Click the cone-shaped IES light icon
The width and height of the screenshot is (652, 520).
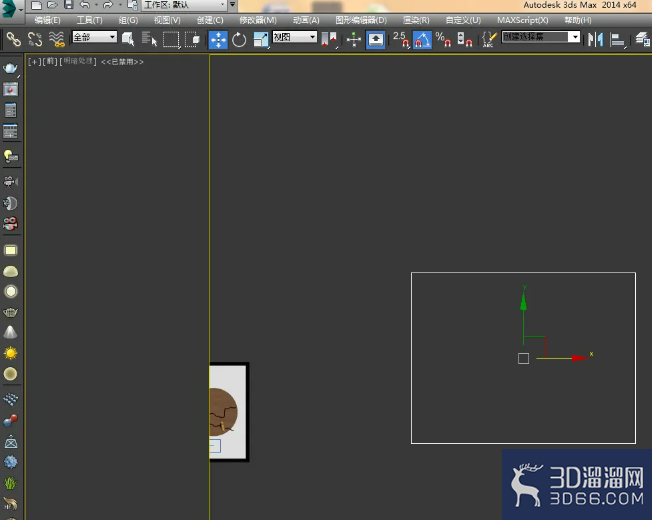pyautogui.click(x=10, y=332)
